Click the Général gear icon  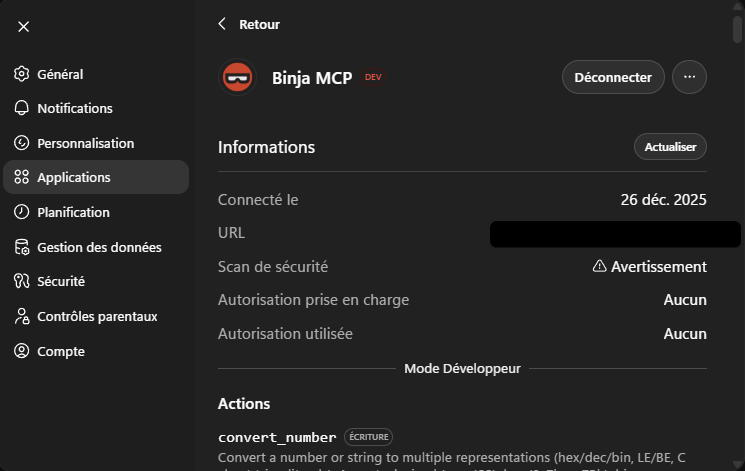point(21,74)
